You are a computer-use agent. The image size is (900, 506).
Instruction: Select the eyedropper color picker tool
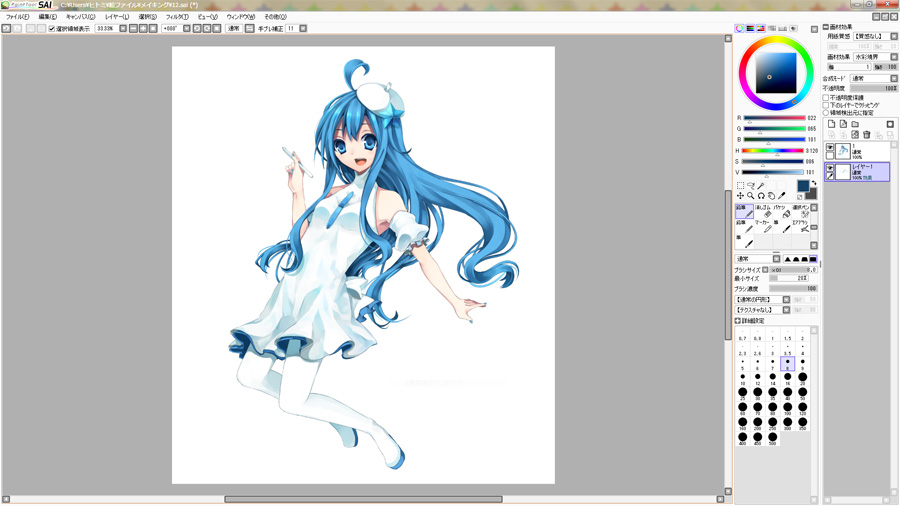click(782, 196)
